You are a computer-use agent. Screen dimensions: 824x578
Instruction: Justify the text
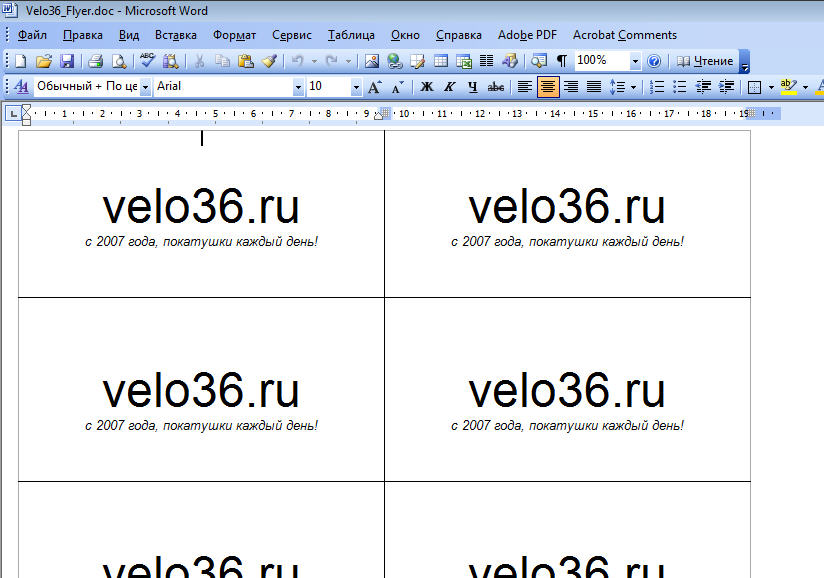coord(594,86)
